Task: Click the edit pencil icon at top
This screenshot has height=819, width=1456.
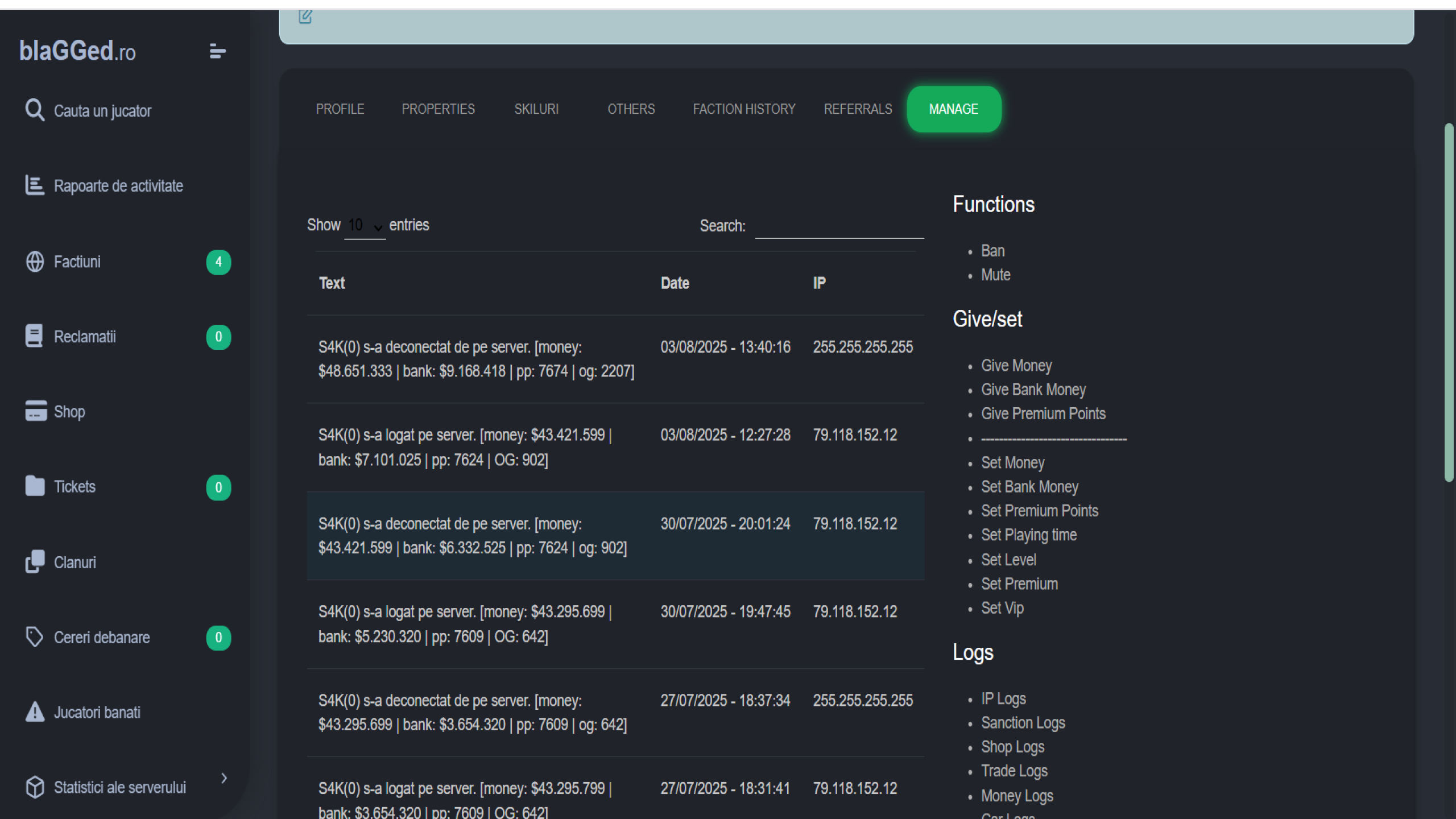Action: click(305, 16)
